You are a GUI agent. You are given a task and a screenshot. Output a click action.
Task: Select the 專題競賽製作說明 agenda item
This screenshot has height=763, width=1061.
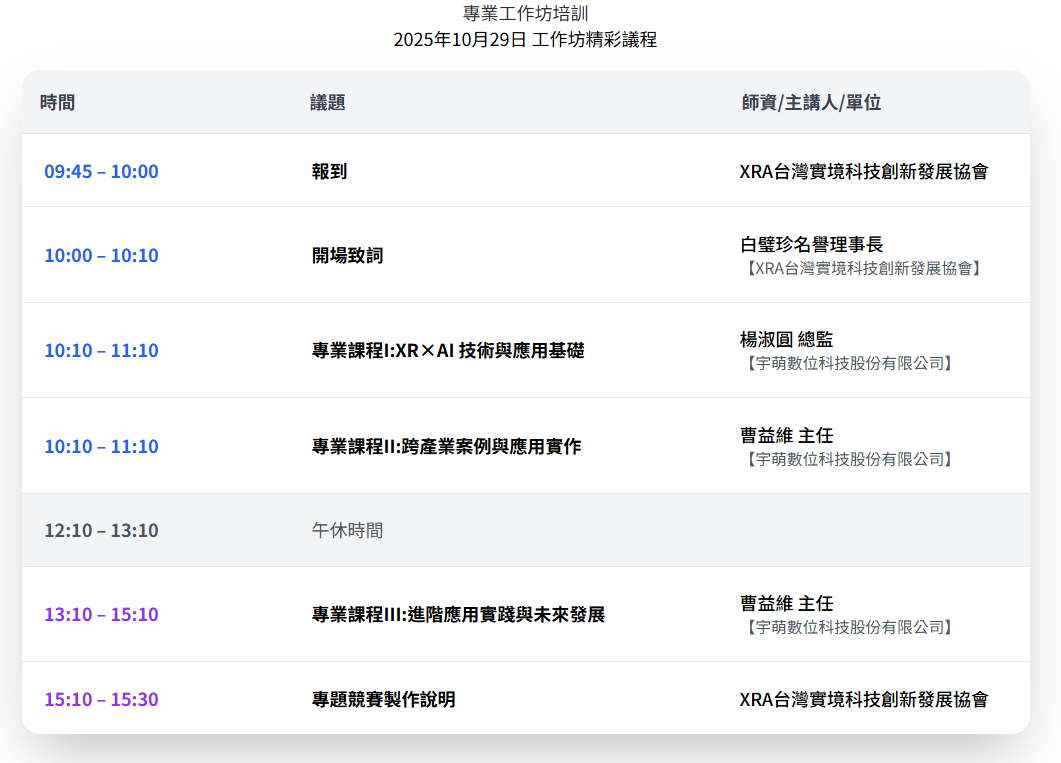pos(383,699)
